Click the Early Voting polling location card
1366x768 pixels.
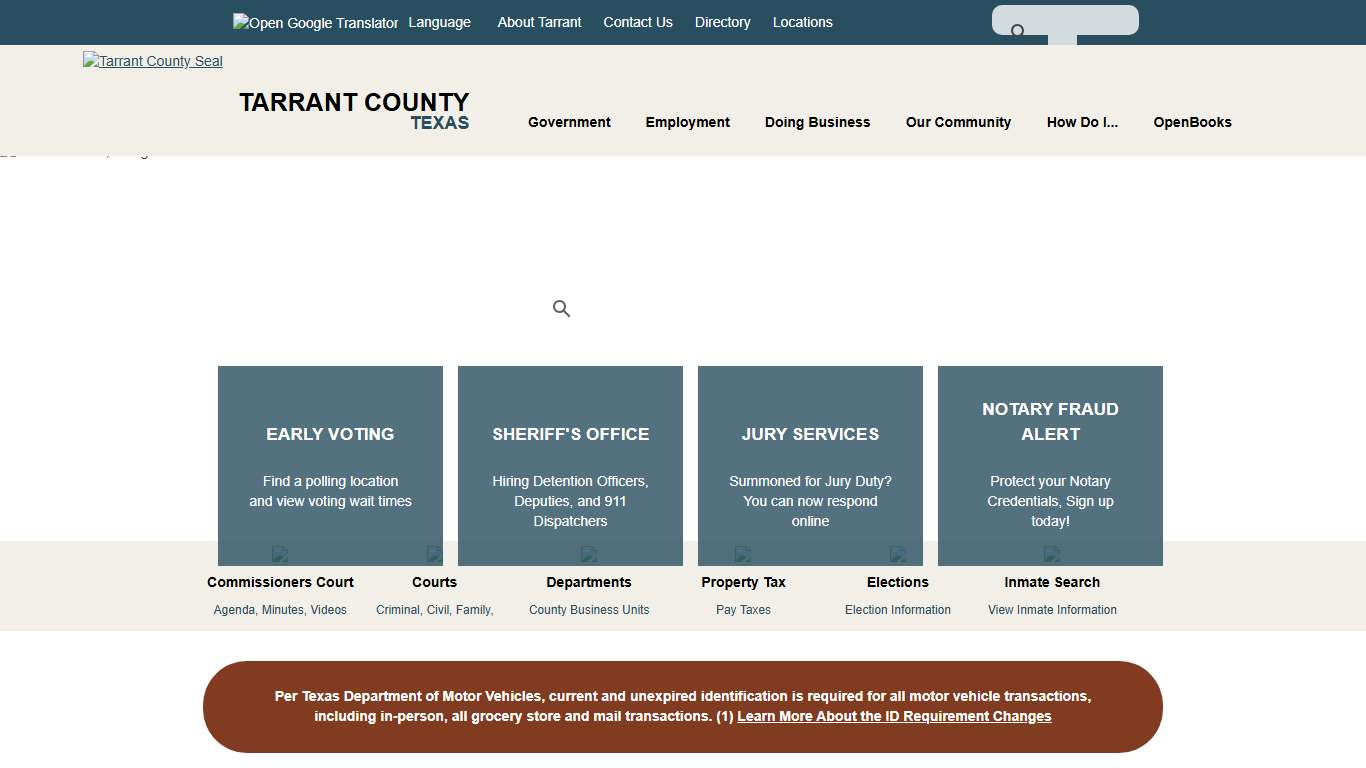coord(330,466)
